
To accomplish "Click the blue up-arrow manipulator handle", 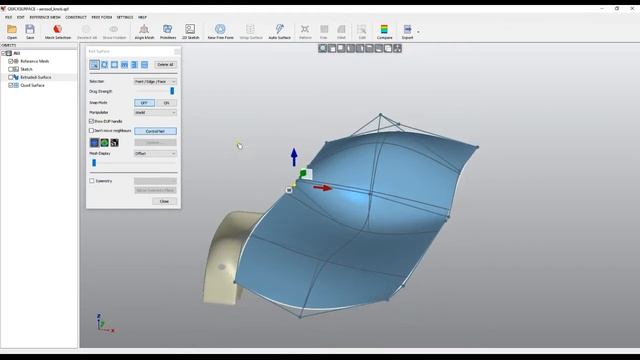I will click(294, 157).
